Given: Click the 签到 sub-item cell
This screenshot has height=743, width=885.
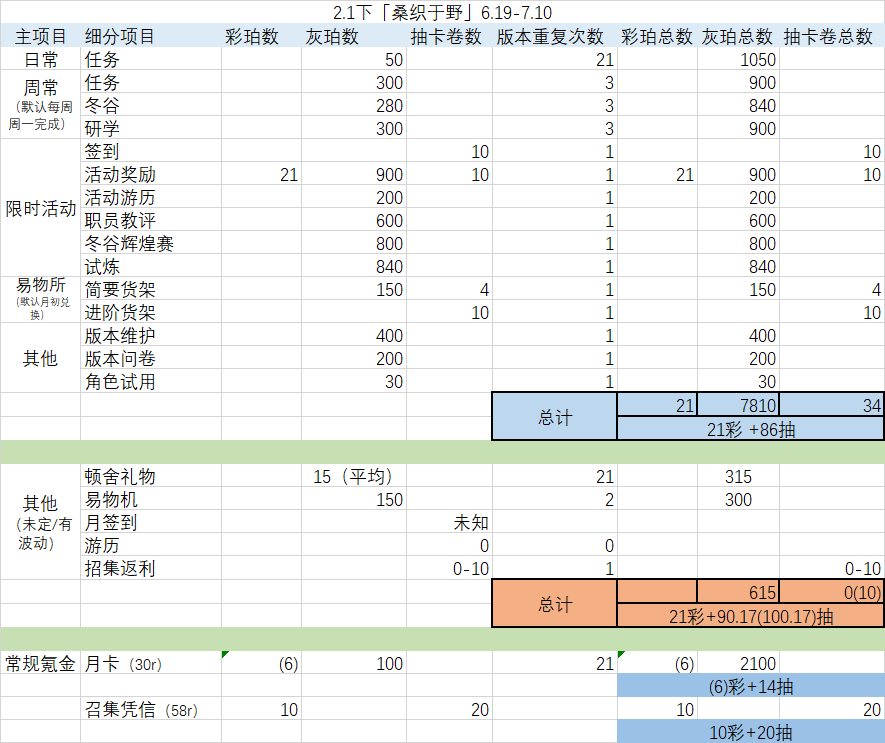Looking at the screenshot, I should point(151,151).
